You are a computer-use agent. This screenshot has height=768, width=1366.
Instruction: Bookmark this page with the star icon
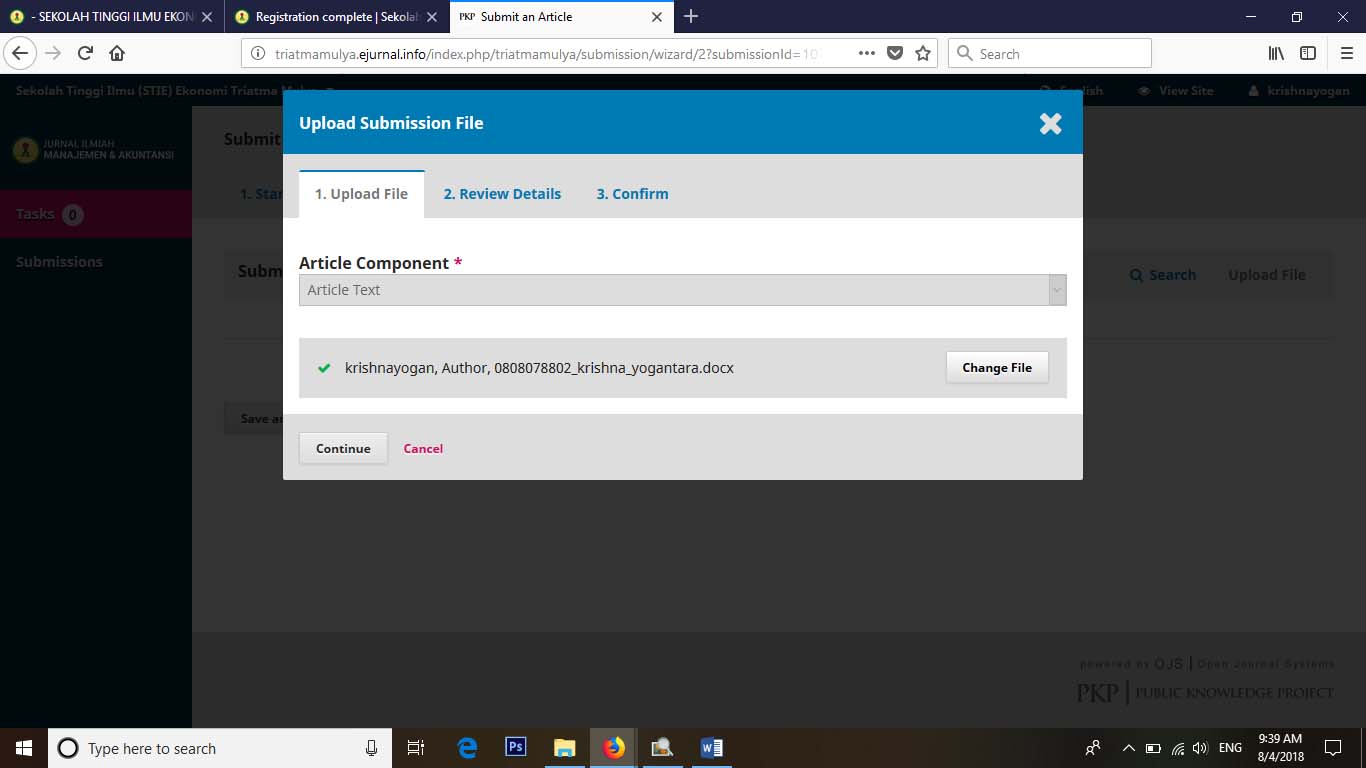923,53
